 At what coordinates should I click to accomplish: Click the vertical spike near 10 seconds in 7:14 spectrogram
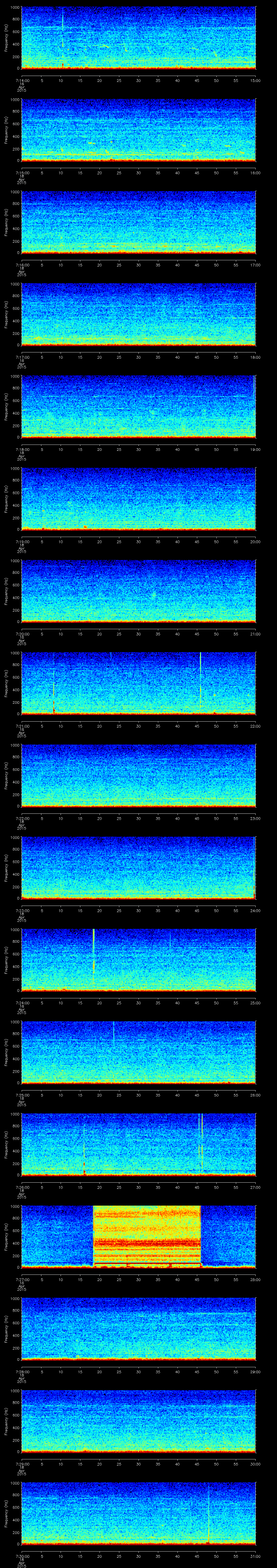point(62,38)
